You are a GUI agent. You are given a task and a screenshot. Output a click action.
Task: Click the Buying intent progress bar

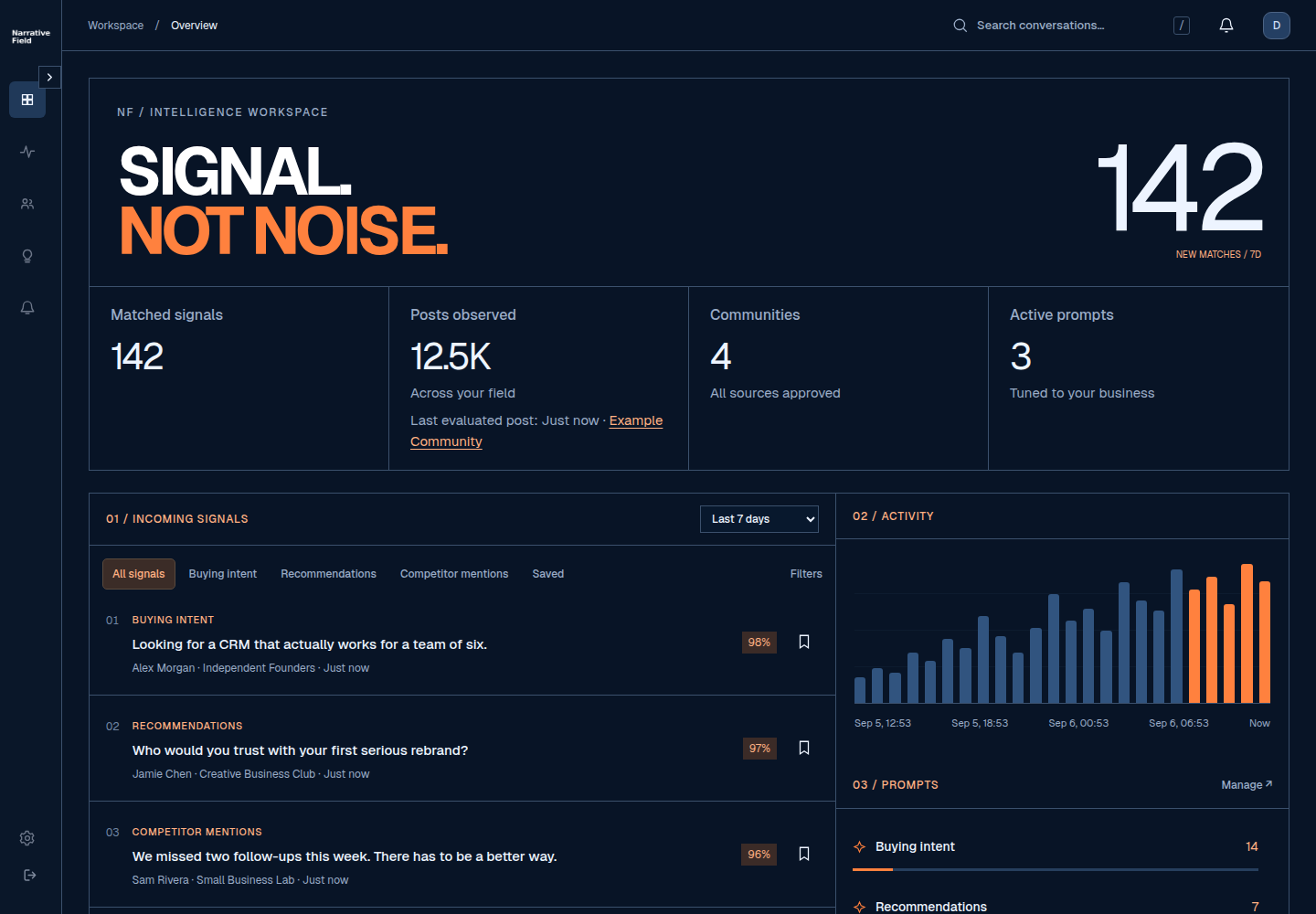click(1056, 869)
